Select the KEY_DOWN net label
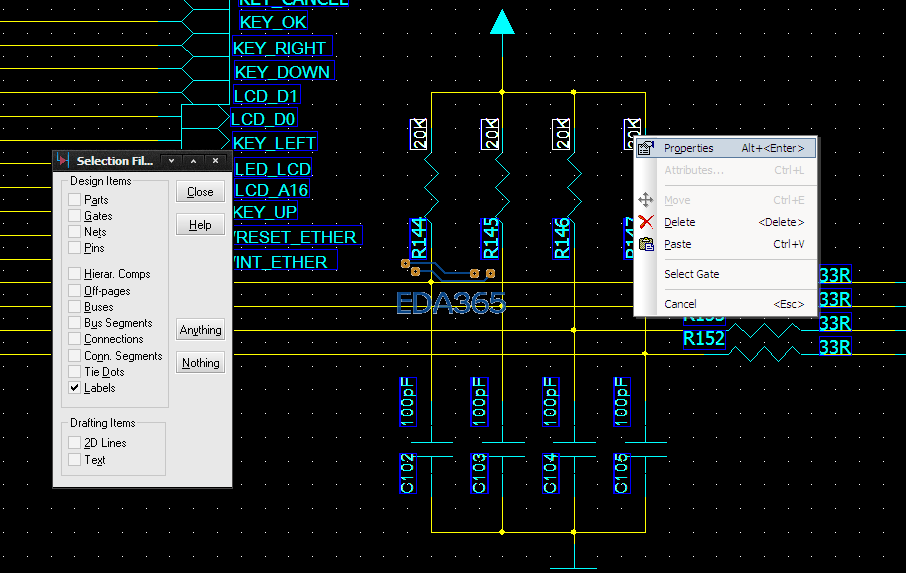 (x=283, y=71)
